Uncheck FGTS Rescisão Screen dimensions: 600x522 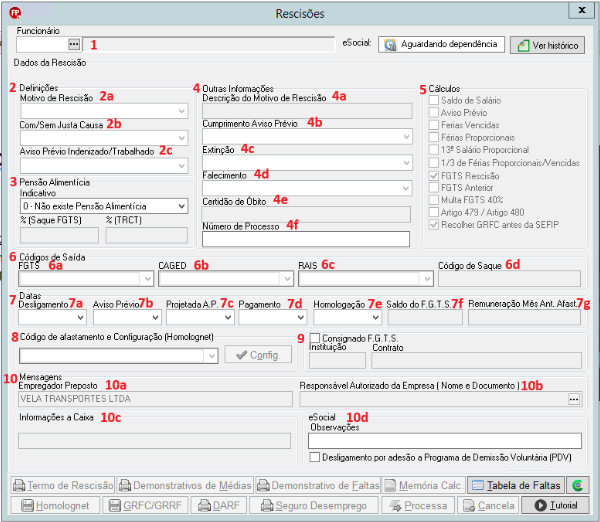point(434,176)
